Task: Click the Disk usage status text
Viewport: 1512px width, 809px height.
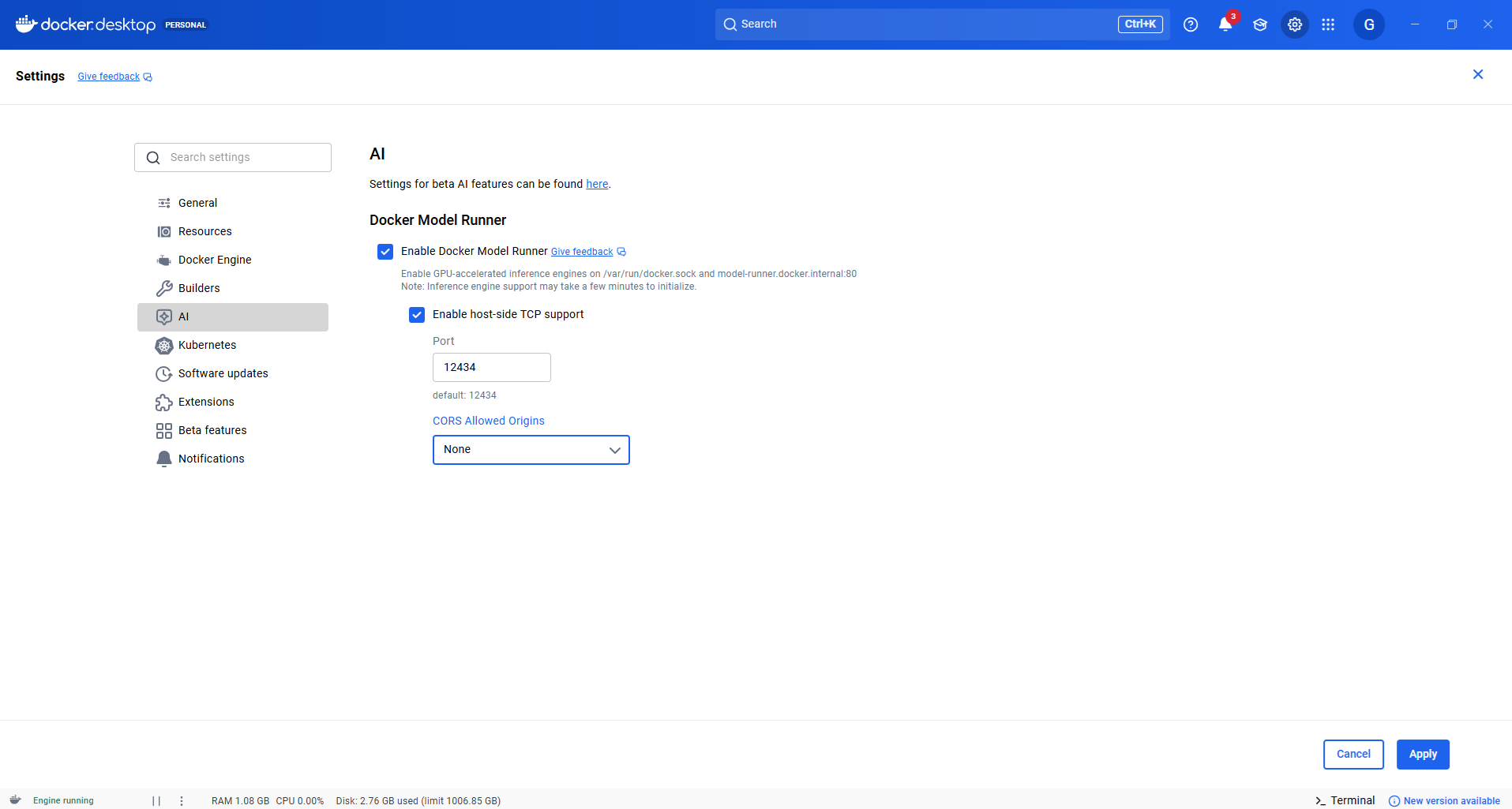Action: tap(418, 801)
